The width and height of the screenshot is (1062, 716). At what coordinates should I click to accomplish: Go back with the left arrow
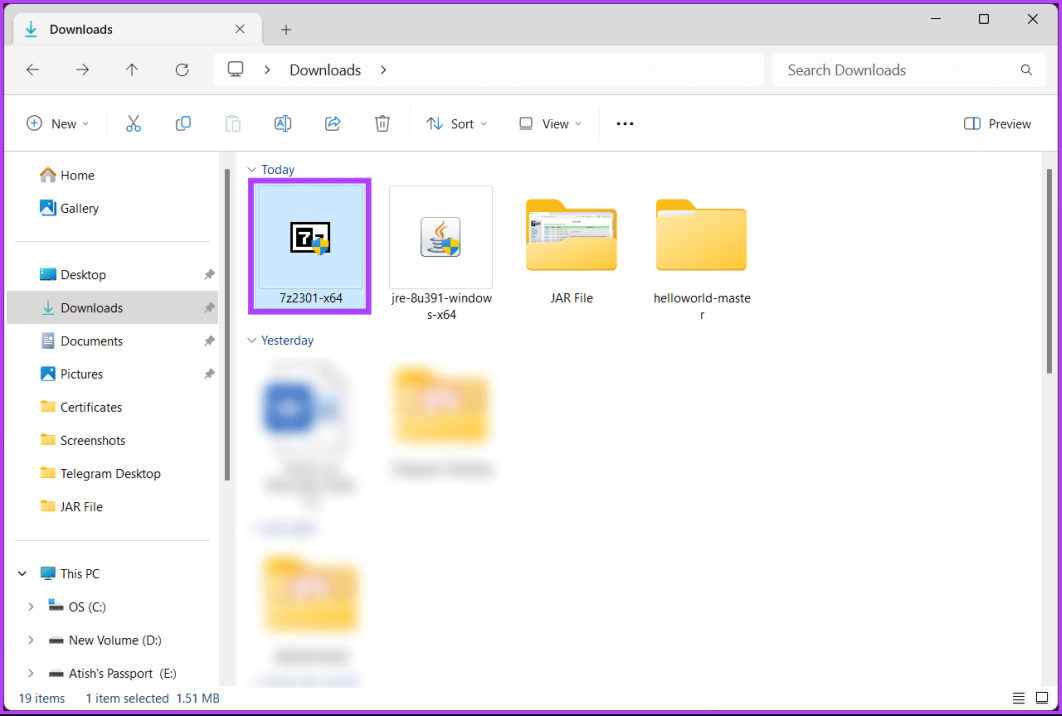coord(33,70)
